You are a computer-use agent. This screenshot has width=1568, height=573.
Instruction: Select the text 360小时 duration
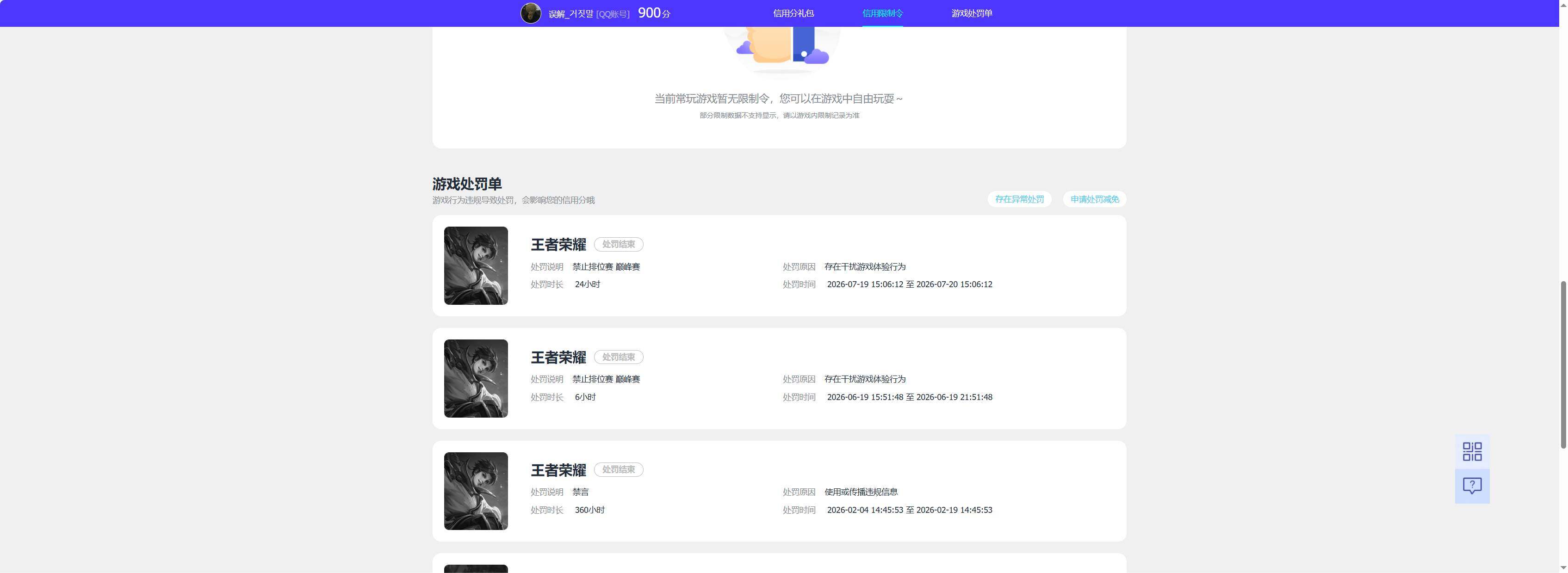590,510
